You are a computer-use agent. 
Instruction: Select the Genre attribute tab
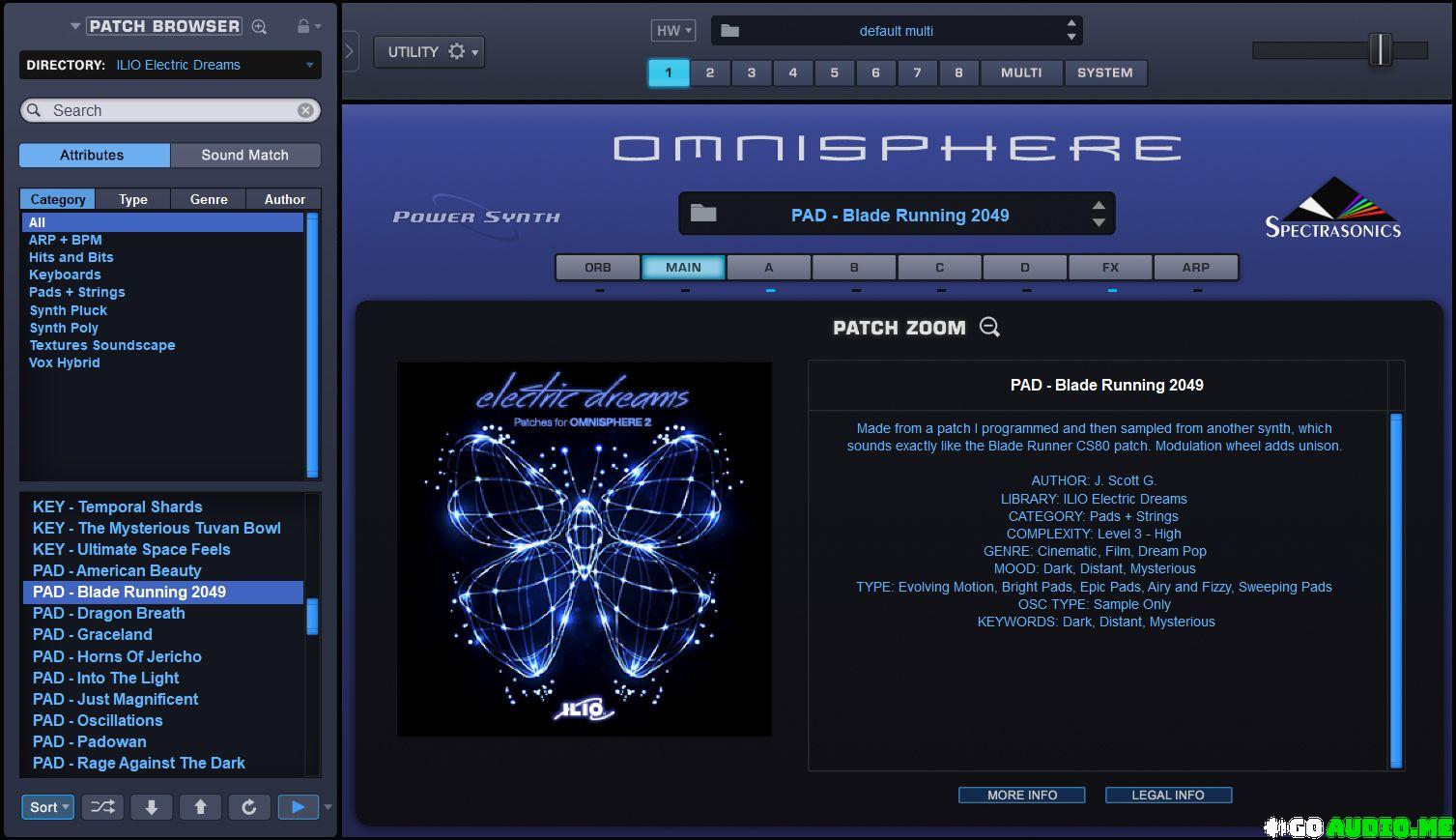point(209,199)
